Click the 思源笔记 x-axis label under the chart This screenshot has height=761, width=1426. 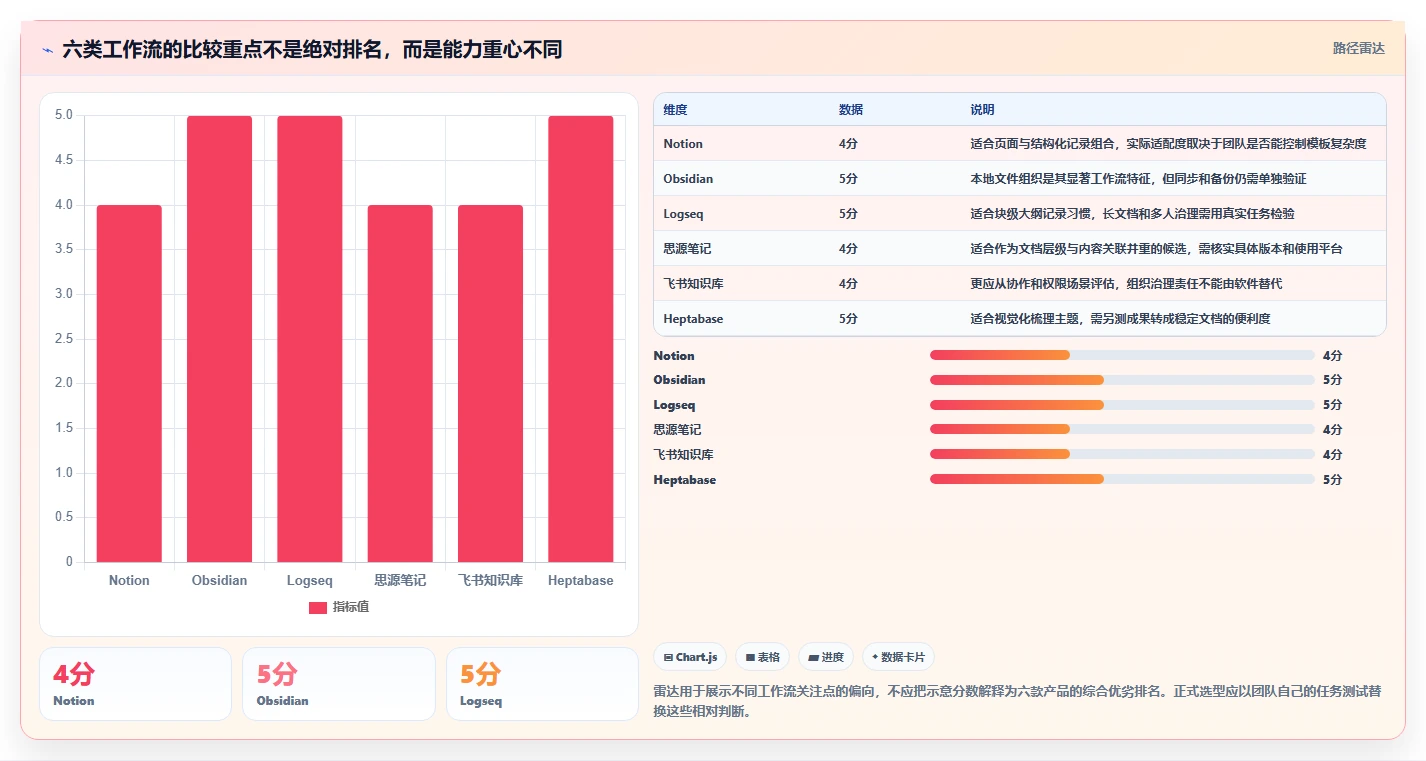tap(400, 581)
